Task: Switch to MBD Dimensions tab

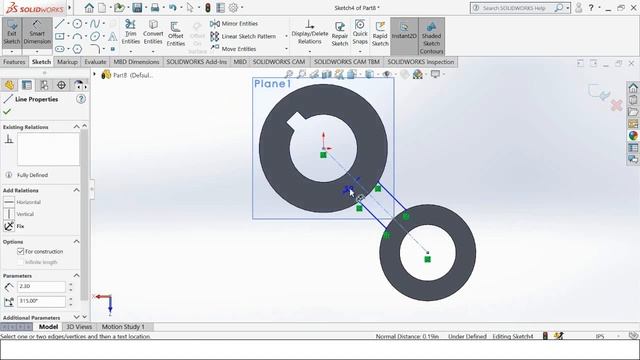Action: 136,62
